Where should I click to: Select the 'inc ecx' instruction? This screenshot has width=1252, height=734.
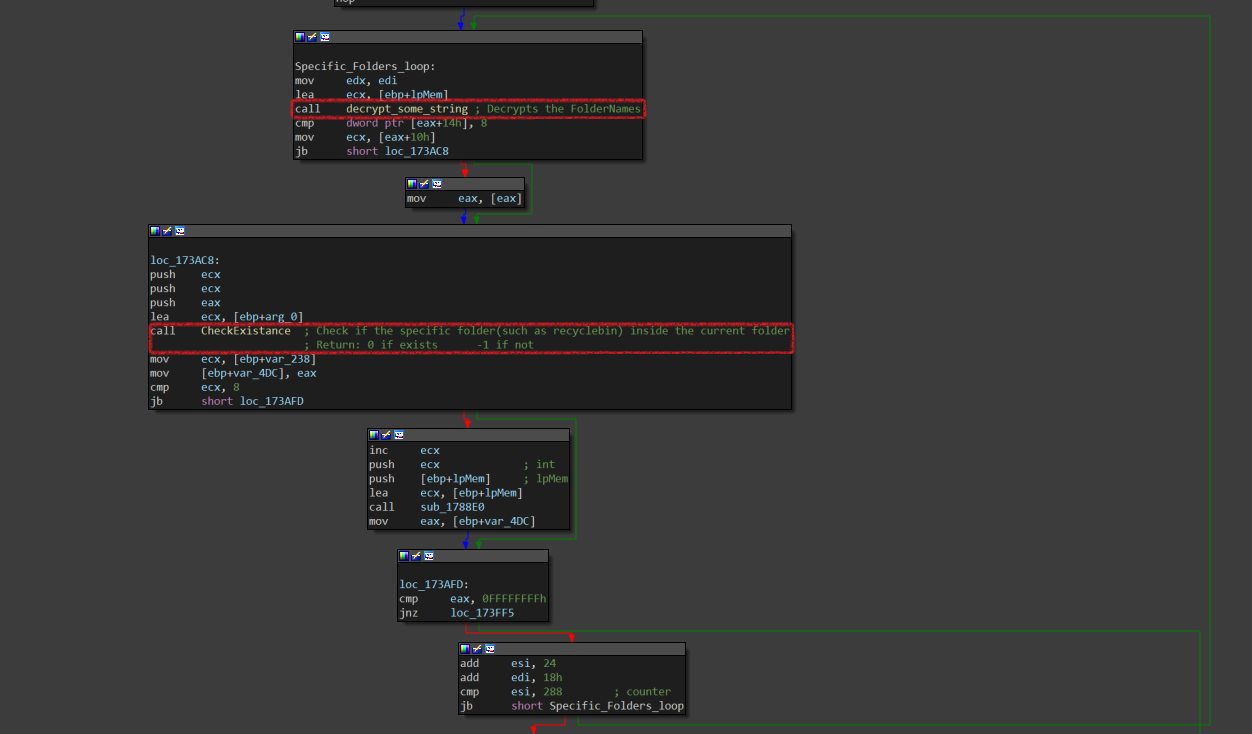(x=404, y=450)
